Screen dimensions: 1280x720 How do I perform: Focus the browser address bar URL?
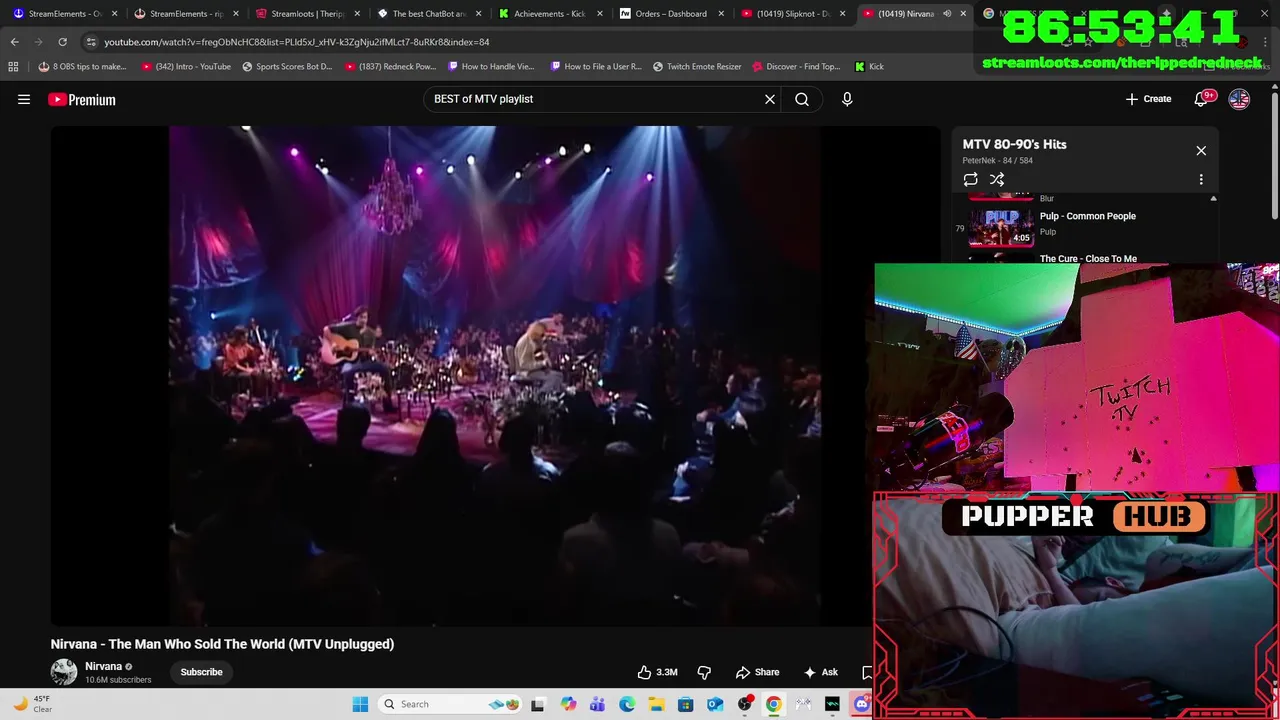(x=297, y=42)
